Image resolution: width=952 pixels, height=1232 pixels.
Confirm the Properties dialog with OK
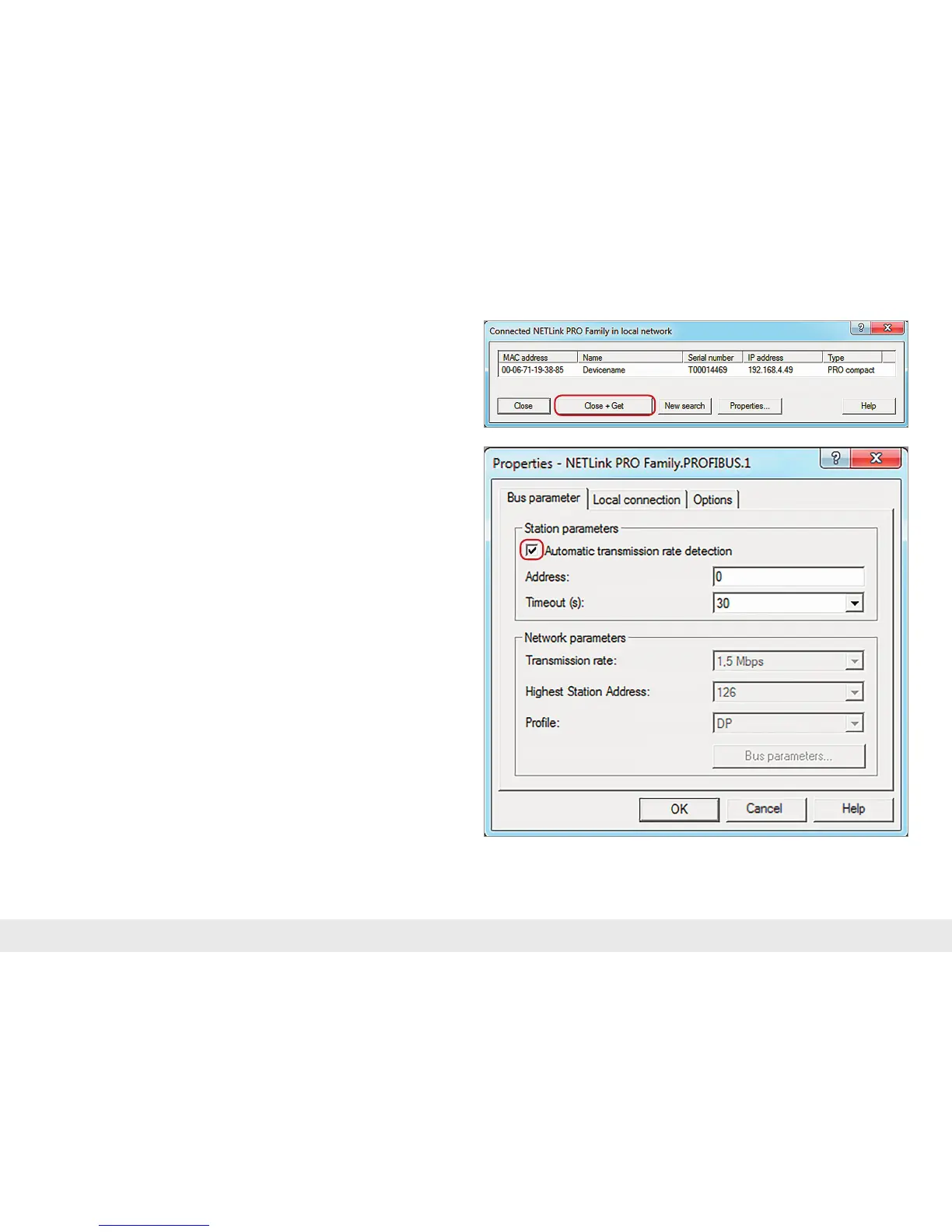679,809
